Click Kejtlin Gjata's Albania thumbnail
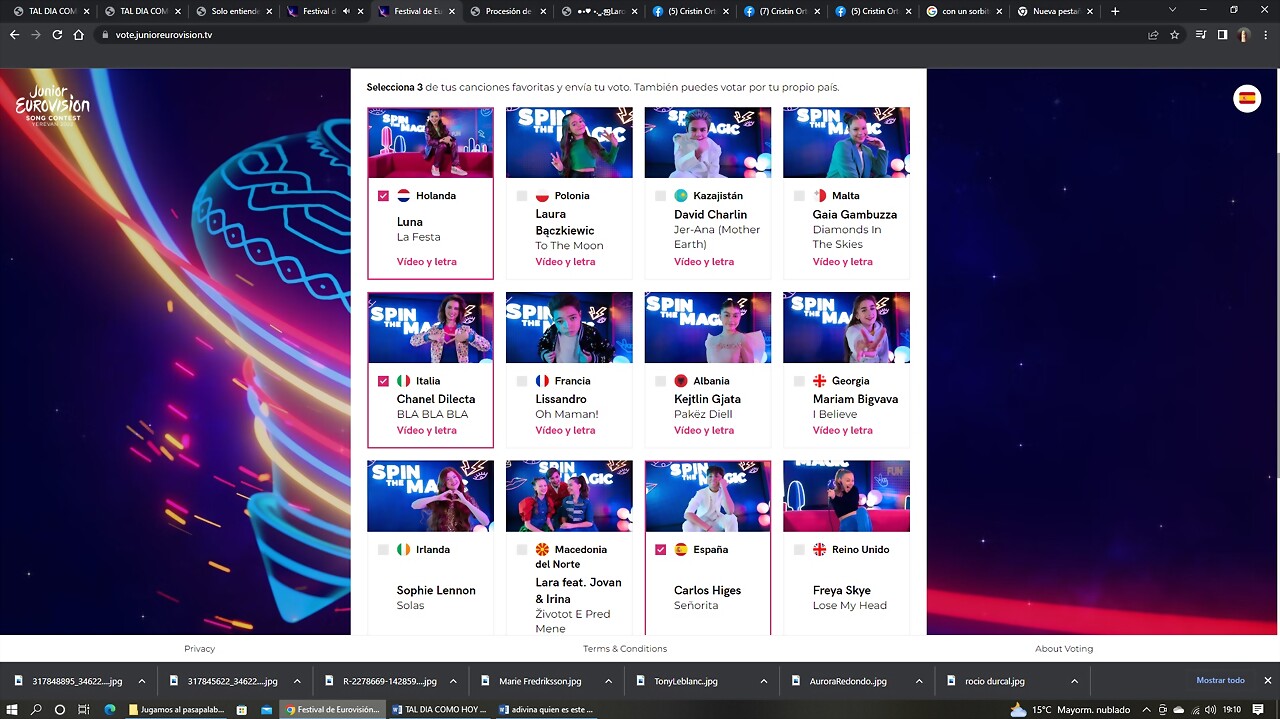 pos(708,327)
